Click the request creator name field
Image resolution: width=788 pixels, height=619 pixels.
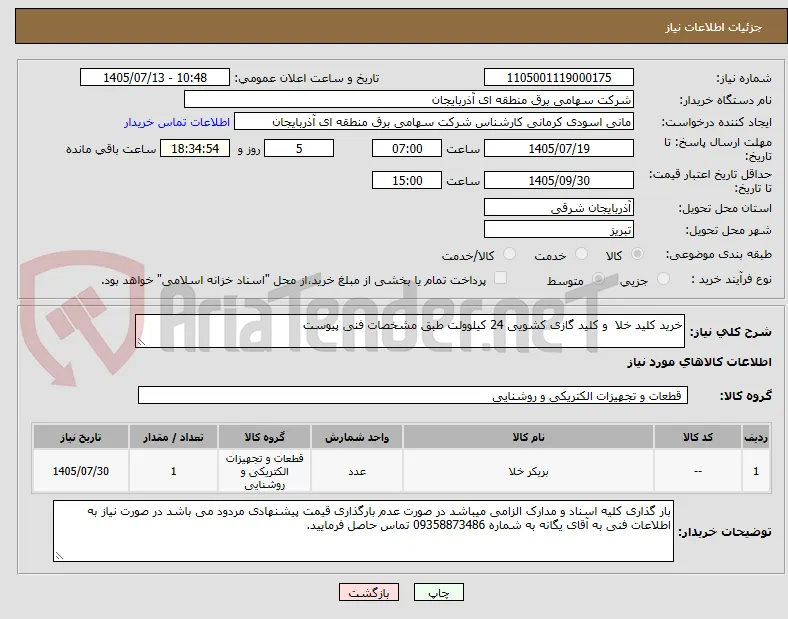coord(434,122)
